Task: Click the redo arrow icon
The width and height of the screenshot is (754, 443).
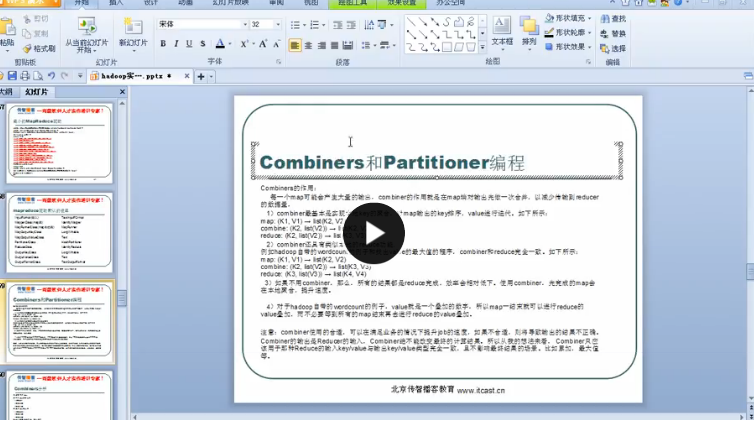Action: [x=64, y=76]
